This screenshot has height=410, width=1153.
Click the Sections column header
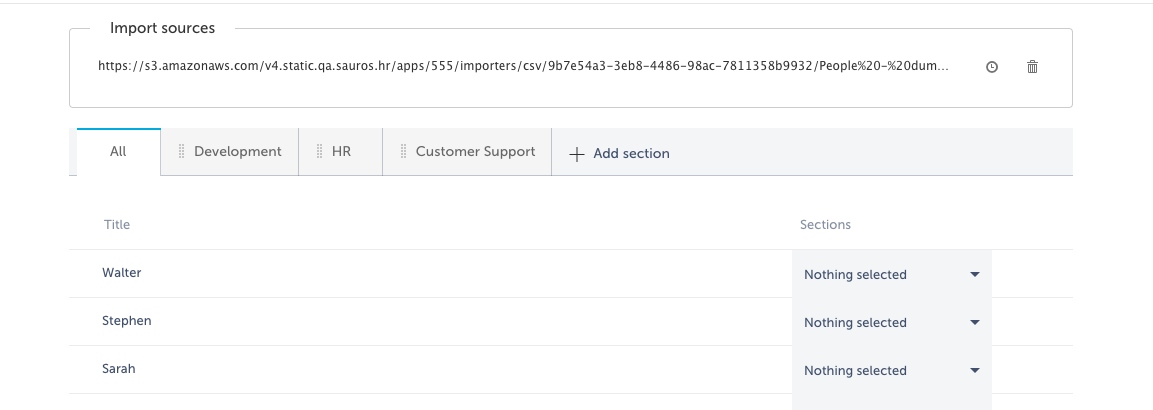[x=825, y=225]
